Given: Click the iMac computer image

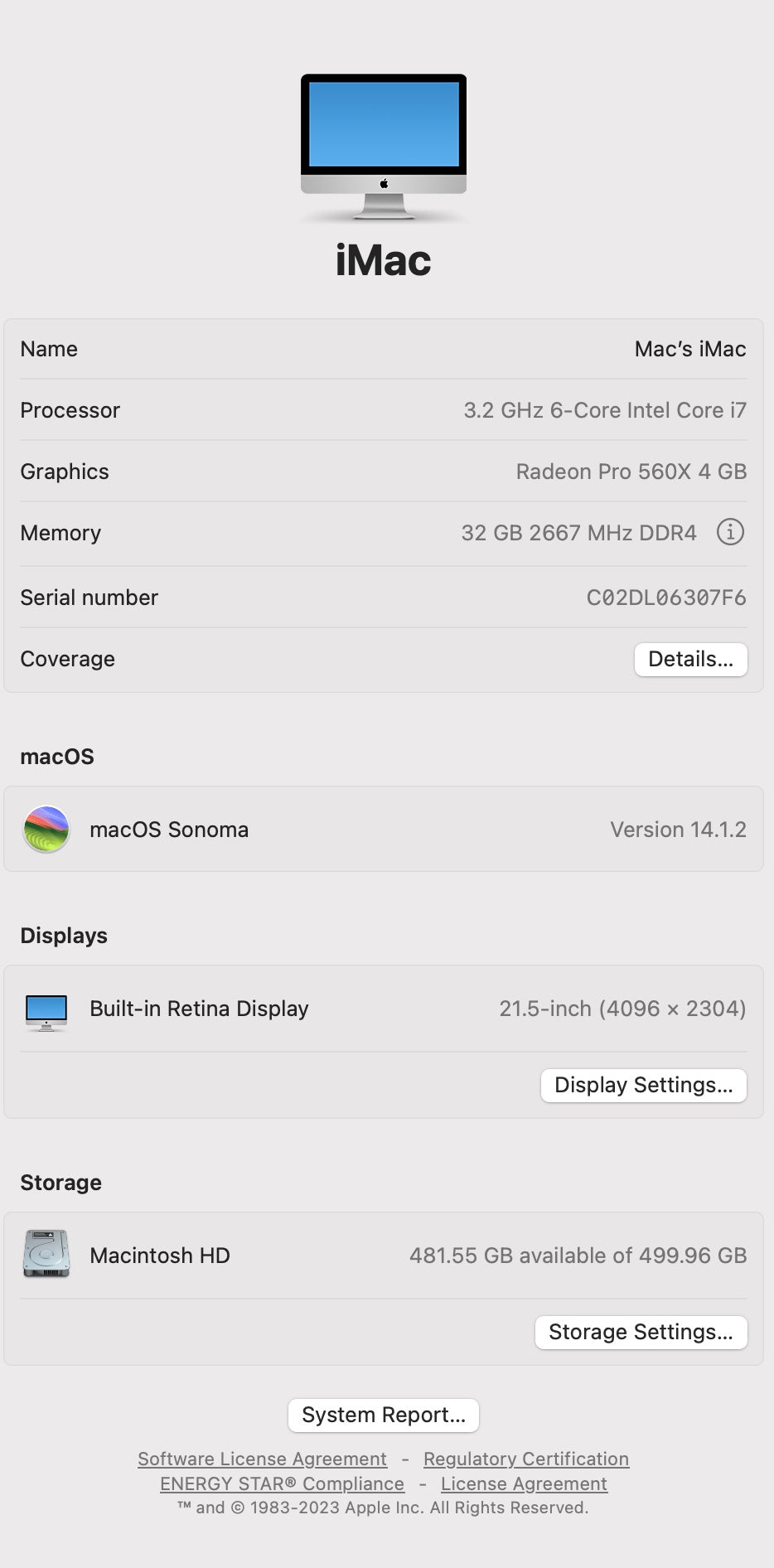Looking at the screenshot, I should pos(383,148).
